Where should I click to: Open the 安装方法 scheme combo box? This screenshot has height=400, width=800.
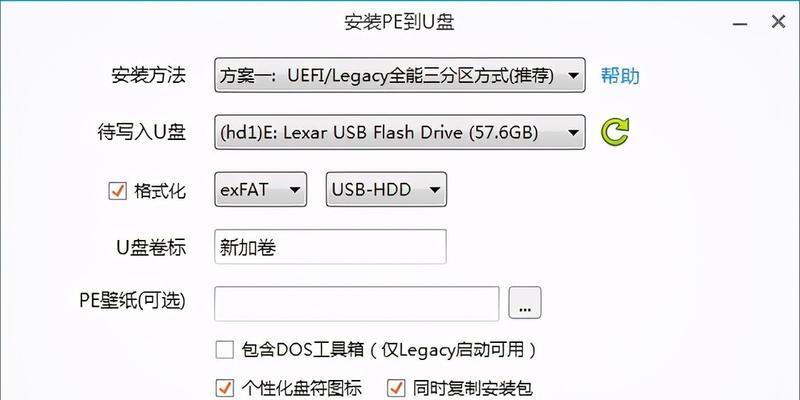[399, 75]
